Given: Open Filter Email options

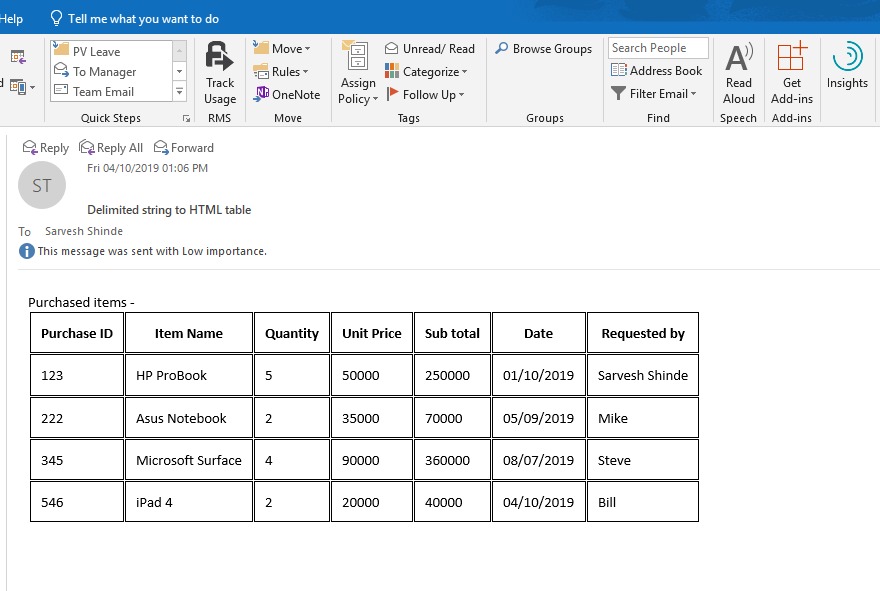Looking at the screenshot, I should 655,93.
